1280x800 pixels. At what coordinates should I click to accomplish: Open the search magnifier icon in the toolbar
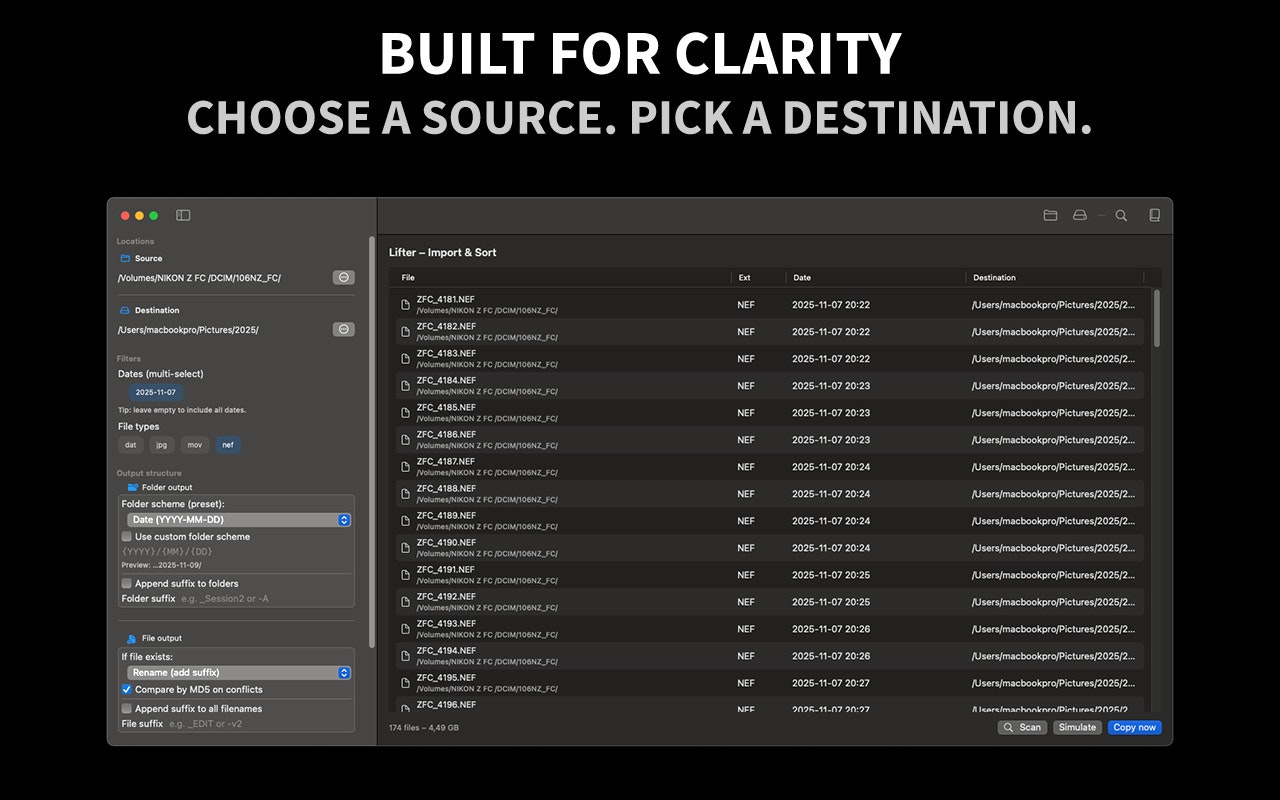1121,215
